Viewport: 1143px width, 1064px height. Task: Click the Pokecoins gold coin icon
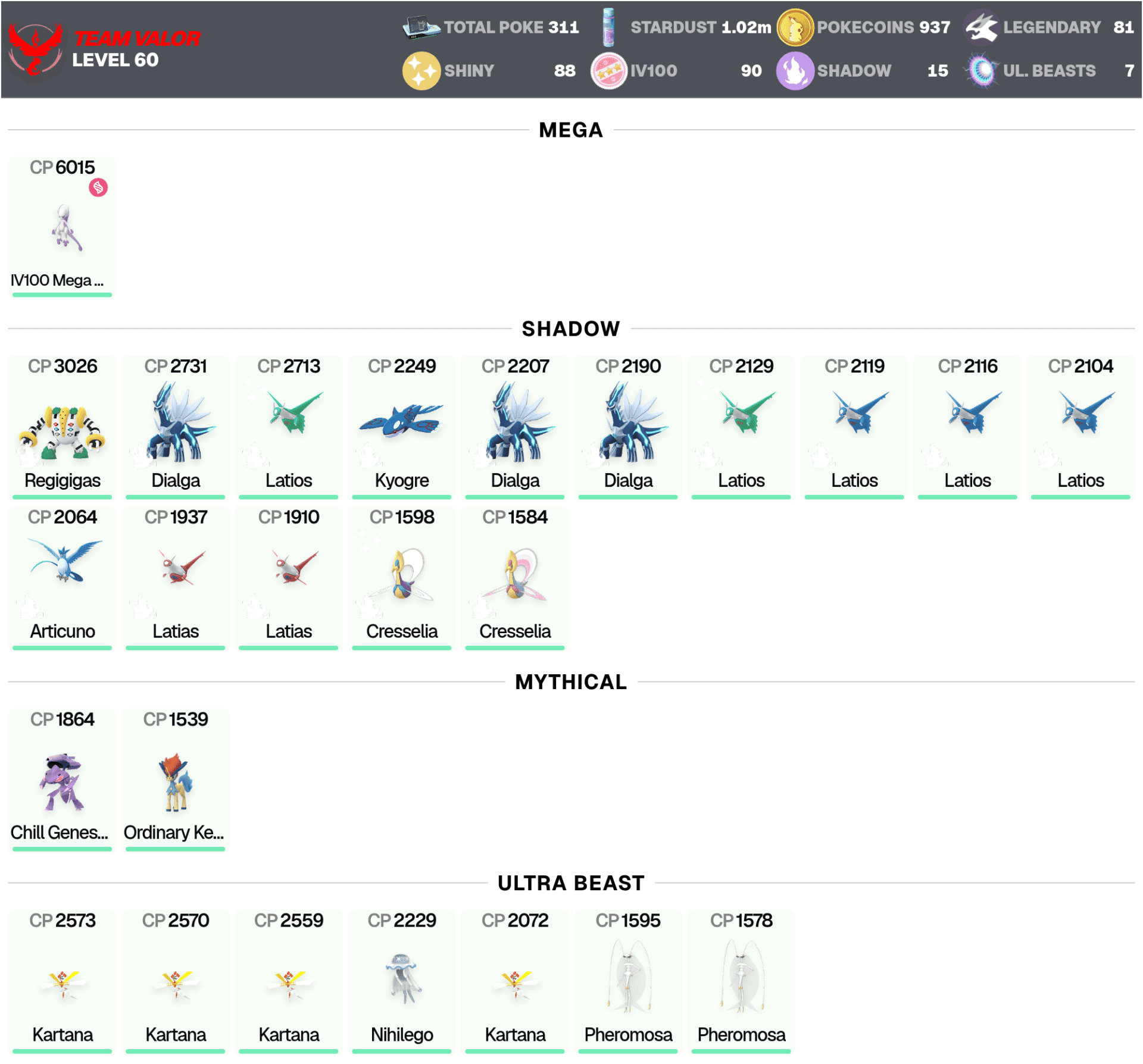pyautogui.click(x=795, y=27)
